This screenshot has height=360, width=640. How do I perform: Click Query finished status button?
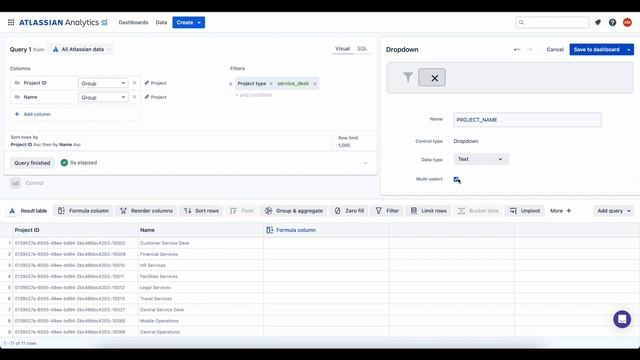(x=32, y=163)
